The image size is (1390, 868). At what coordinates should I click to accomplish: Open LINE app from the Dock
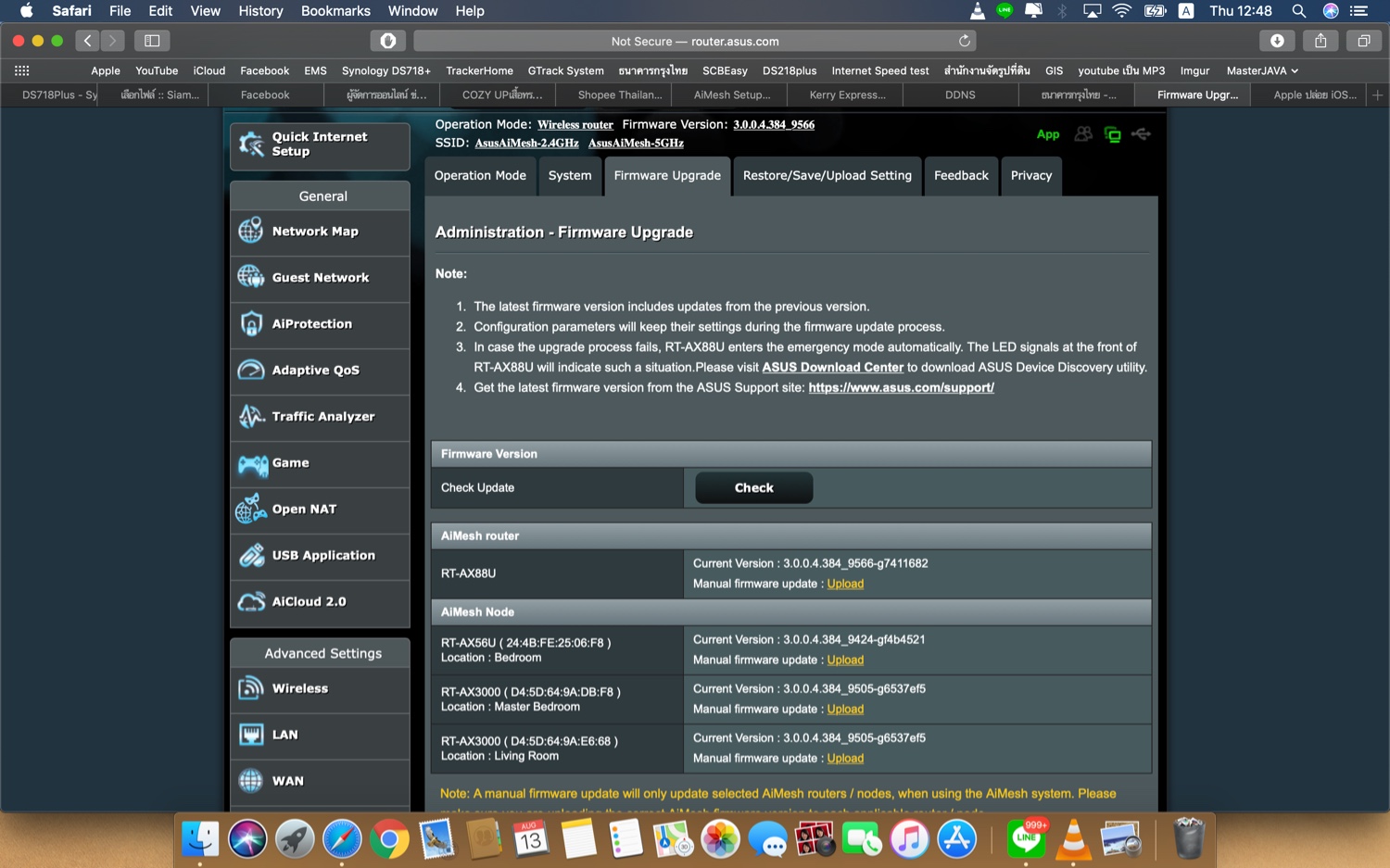click(1027, 839)
